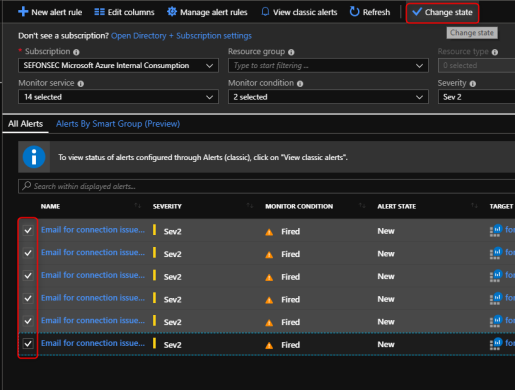Click 'Sev2' severity text in the second row

172,254
